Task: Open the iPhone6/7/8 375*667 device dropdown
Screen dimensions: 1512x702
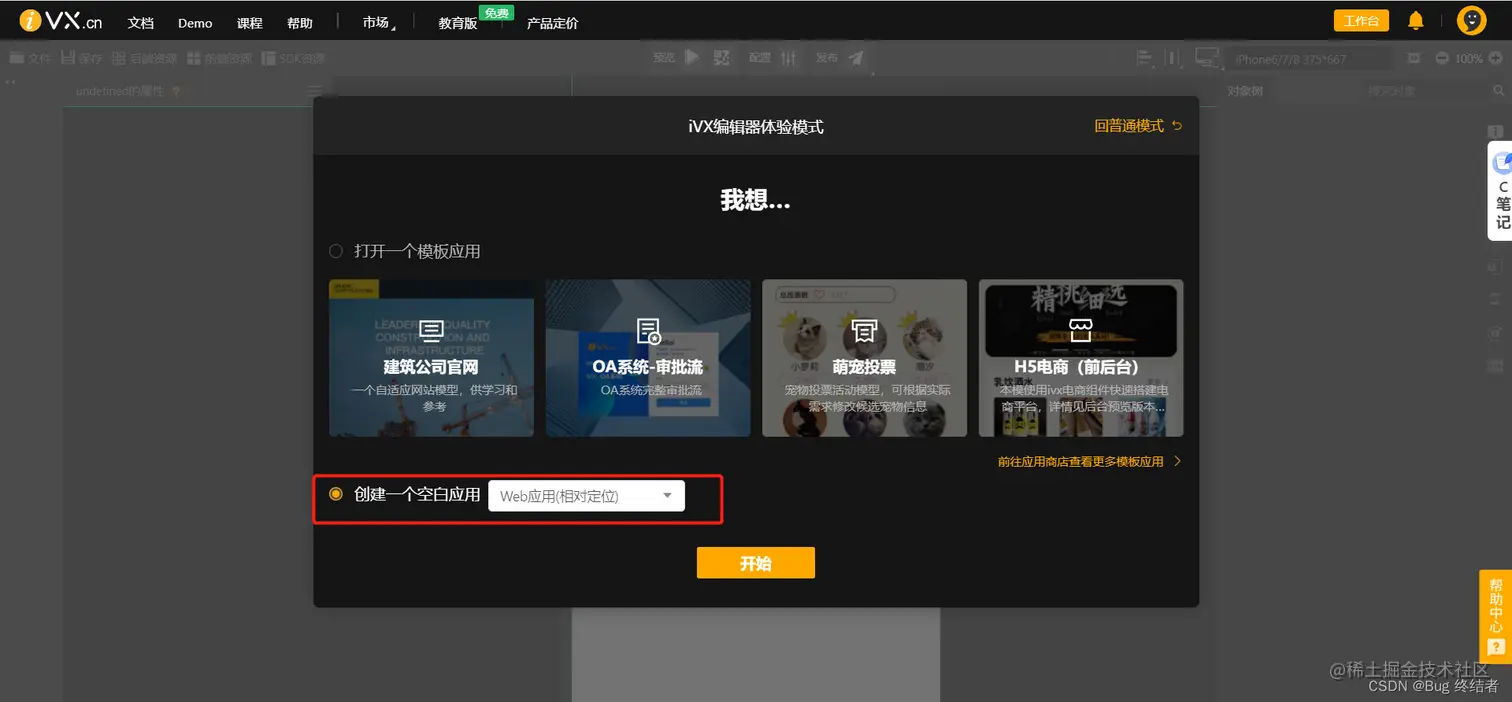Action: pyautogui.click(x=1309, y=59)
